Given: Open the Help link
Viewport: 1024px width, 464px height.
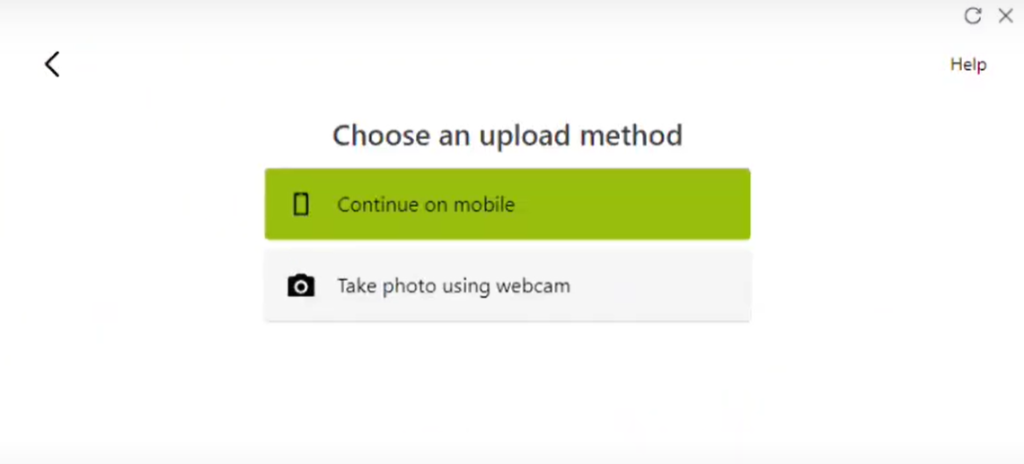Looking at the screenshot, I should coord(968,64).
